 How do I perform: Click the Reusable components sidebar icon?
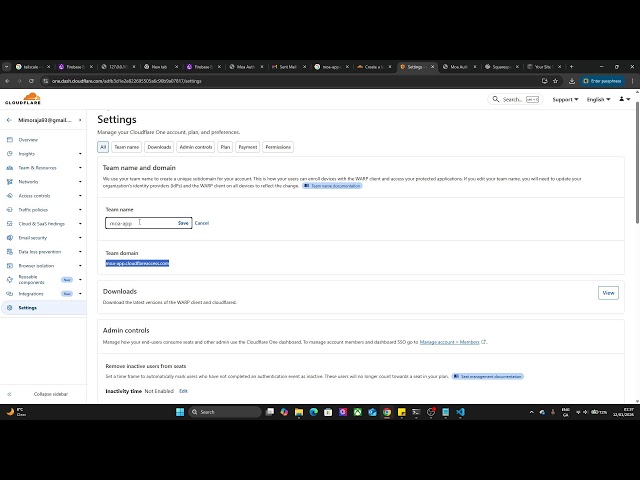(x=10, y=280)
